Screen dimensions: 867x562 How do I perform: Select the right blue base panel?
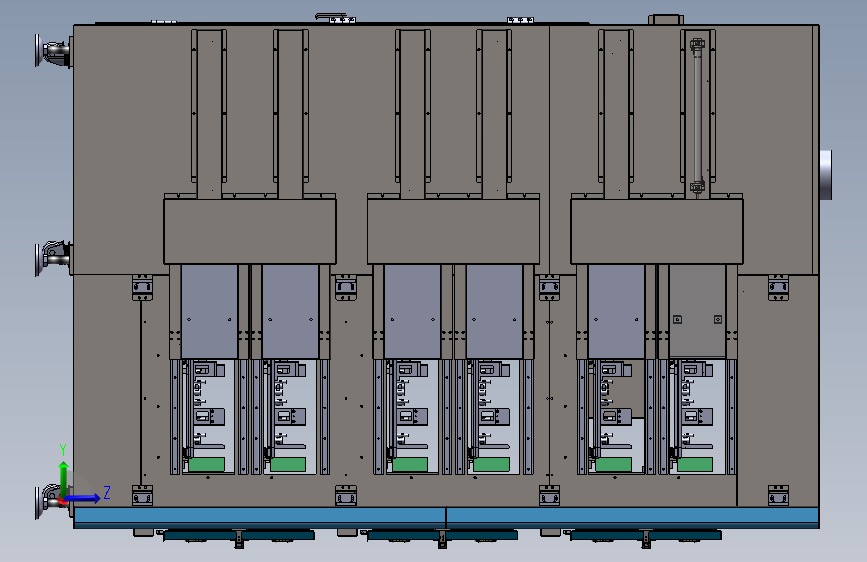click(x=633, y=516)
